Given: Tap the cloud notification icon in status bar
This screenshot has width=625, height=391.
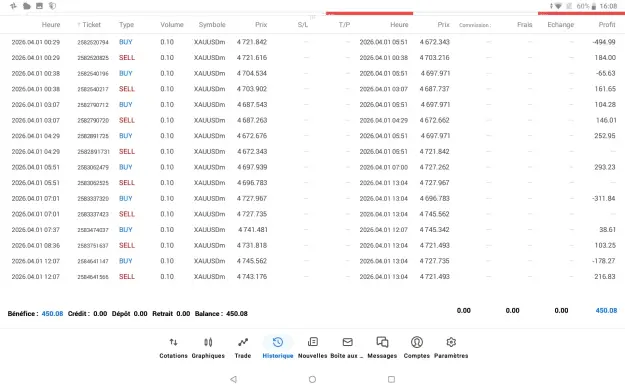Looking at the screenshot, I should [27, 6].
